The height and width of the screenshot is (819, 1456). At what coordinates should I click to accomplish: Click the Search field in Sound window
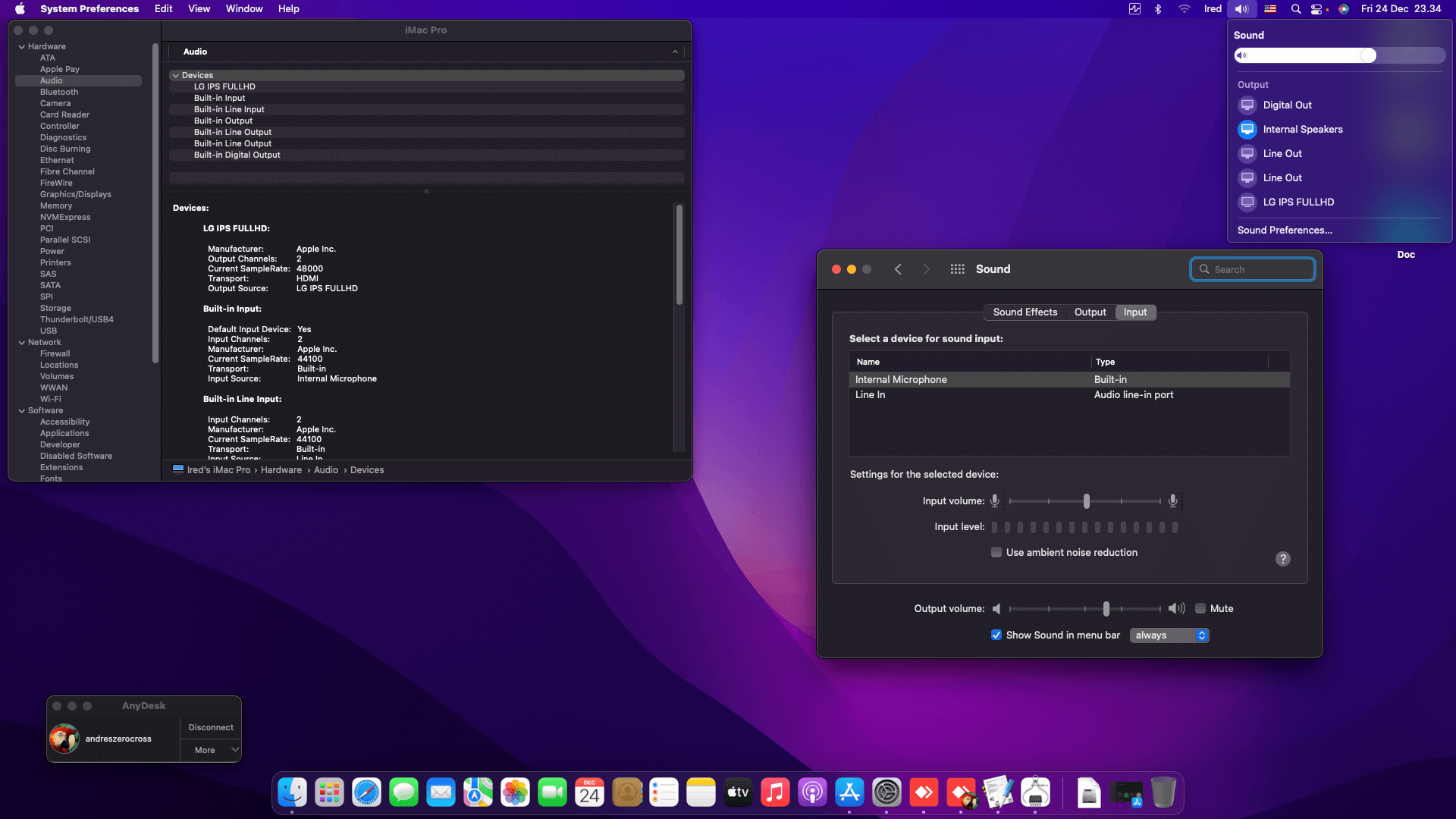1253,270
